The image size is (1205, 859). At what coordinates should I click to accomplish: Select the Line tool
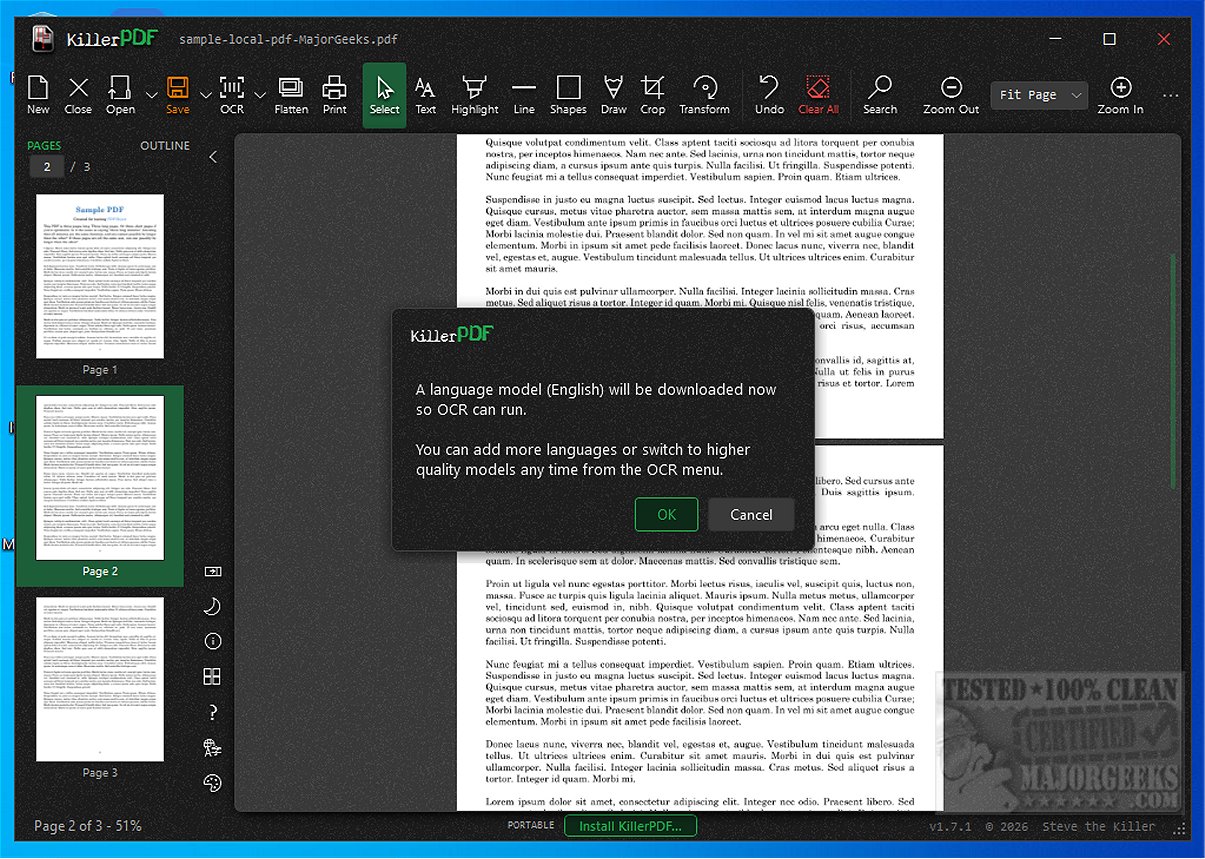[x=524, y=95]
